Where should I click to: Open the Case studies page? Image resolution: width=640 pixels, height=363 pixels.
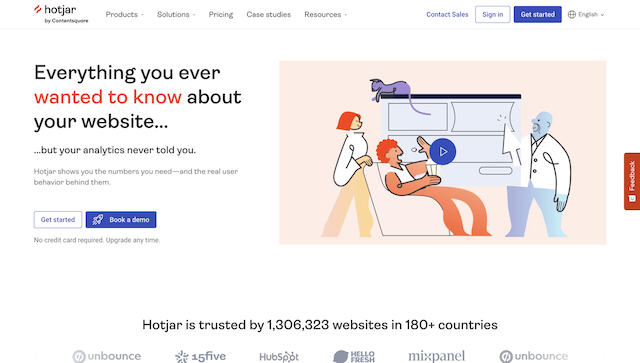pyautogui.click(x=269, y=15)
